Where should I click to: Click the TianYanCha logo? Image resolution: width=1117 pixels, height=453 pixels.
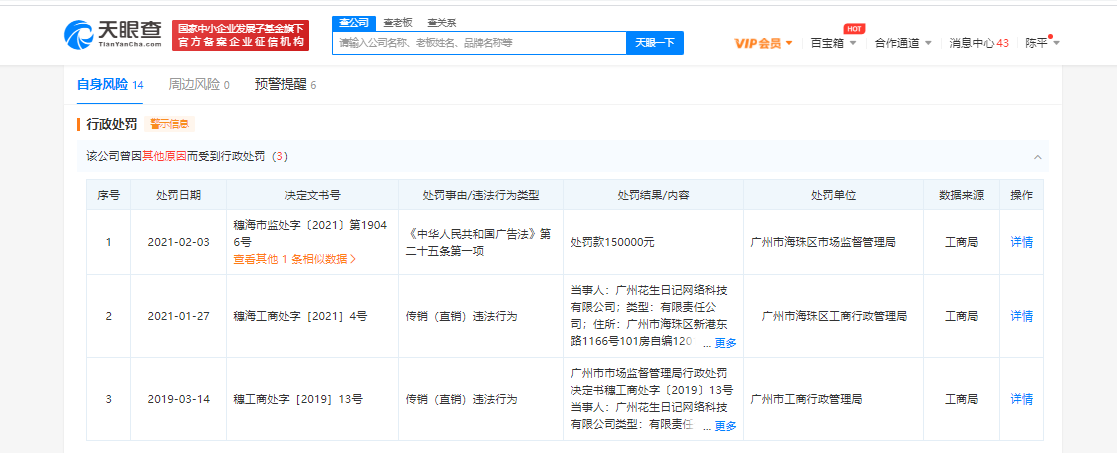[x=113, y=34]
